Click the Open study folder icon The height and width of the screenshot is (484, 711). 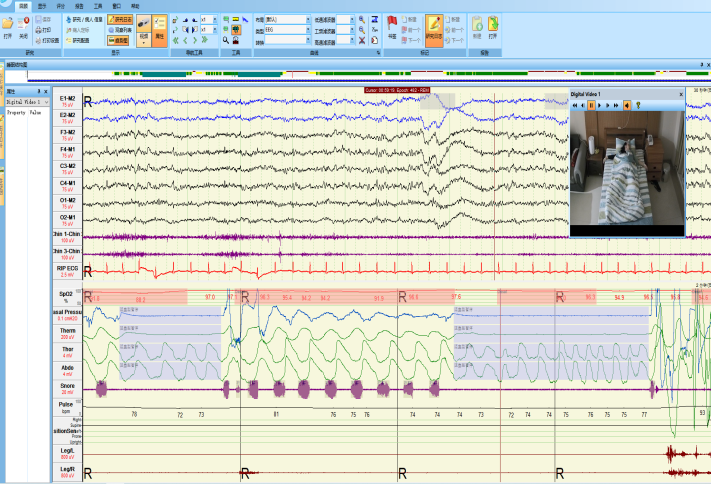pyautogui.click(x=8, y=24)
